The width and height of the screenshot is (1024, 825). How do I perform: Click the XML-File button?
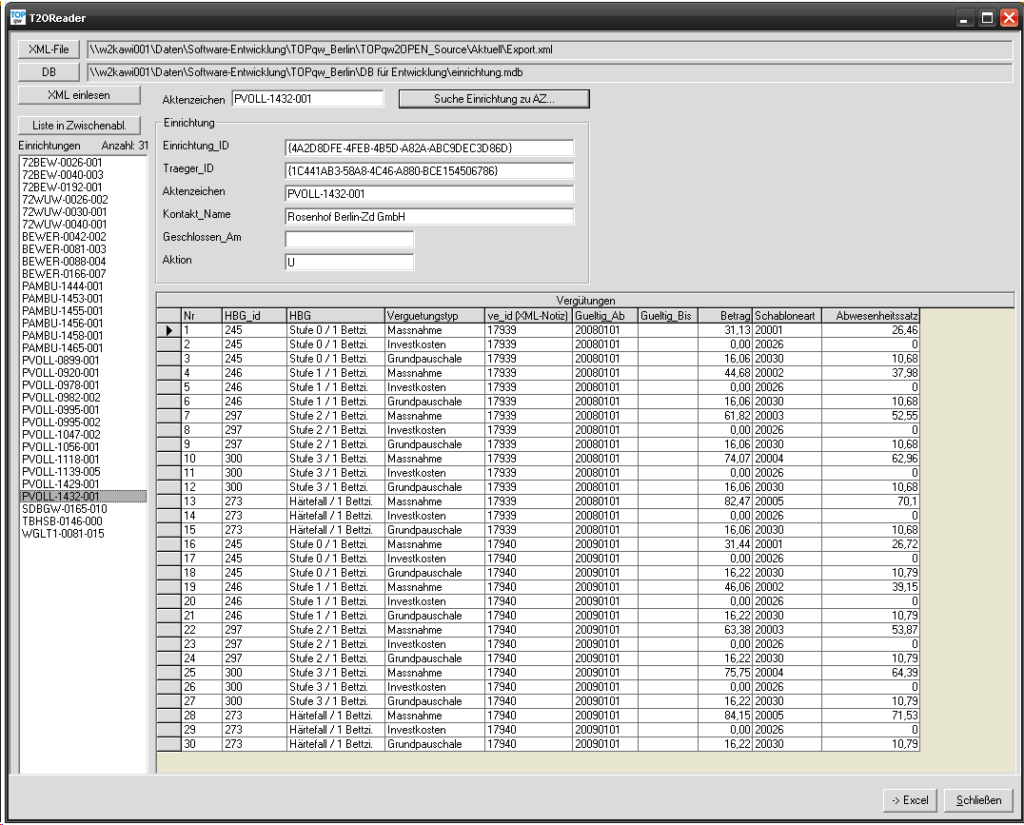pos(47,49)
